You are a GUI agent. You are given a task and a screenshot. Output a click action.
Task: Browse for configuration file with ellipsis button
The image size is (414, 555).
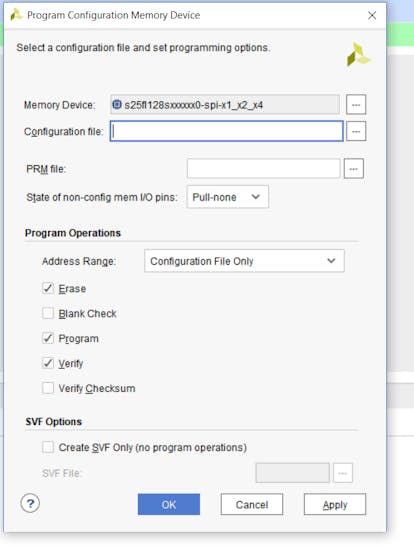356,131
